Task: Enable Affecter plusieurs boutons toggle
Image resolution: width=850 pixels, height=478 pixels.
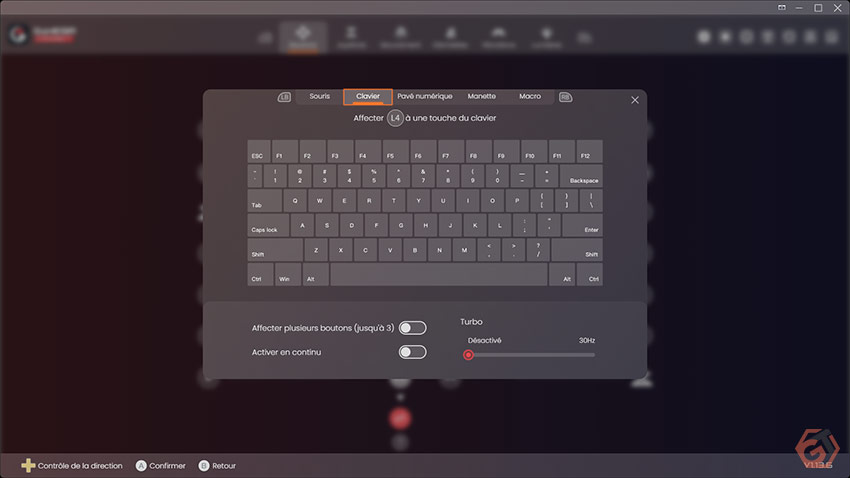Action: pyautogui.click(x=413, y=328)
